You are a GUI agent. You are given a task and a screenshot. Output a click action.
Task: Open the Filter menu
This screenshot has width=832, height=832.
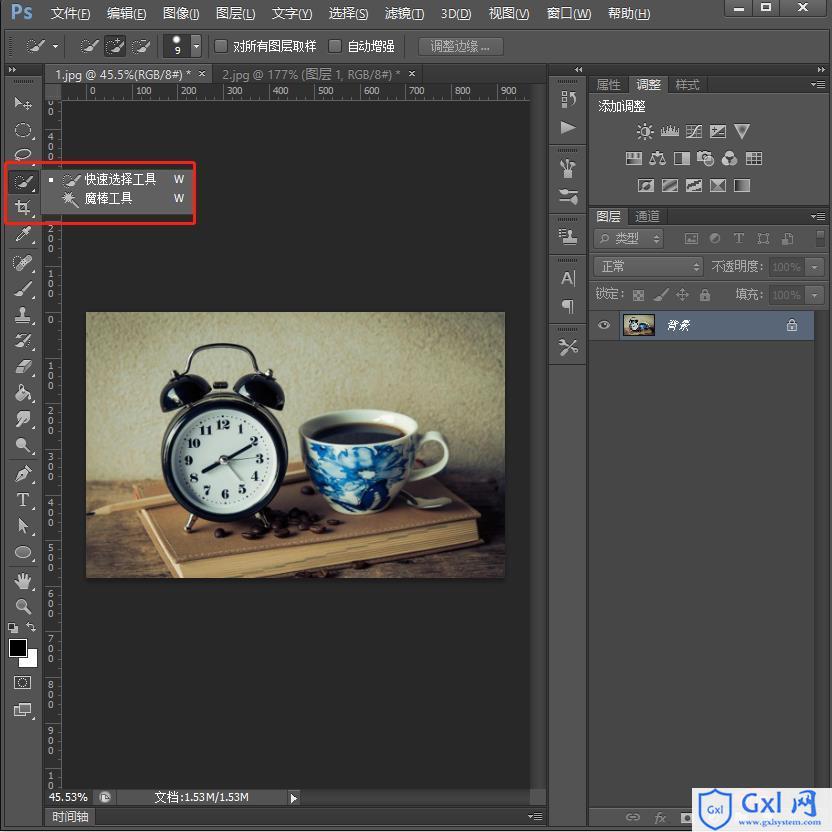pyautogui.click(x=404, y=13)
